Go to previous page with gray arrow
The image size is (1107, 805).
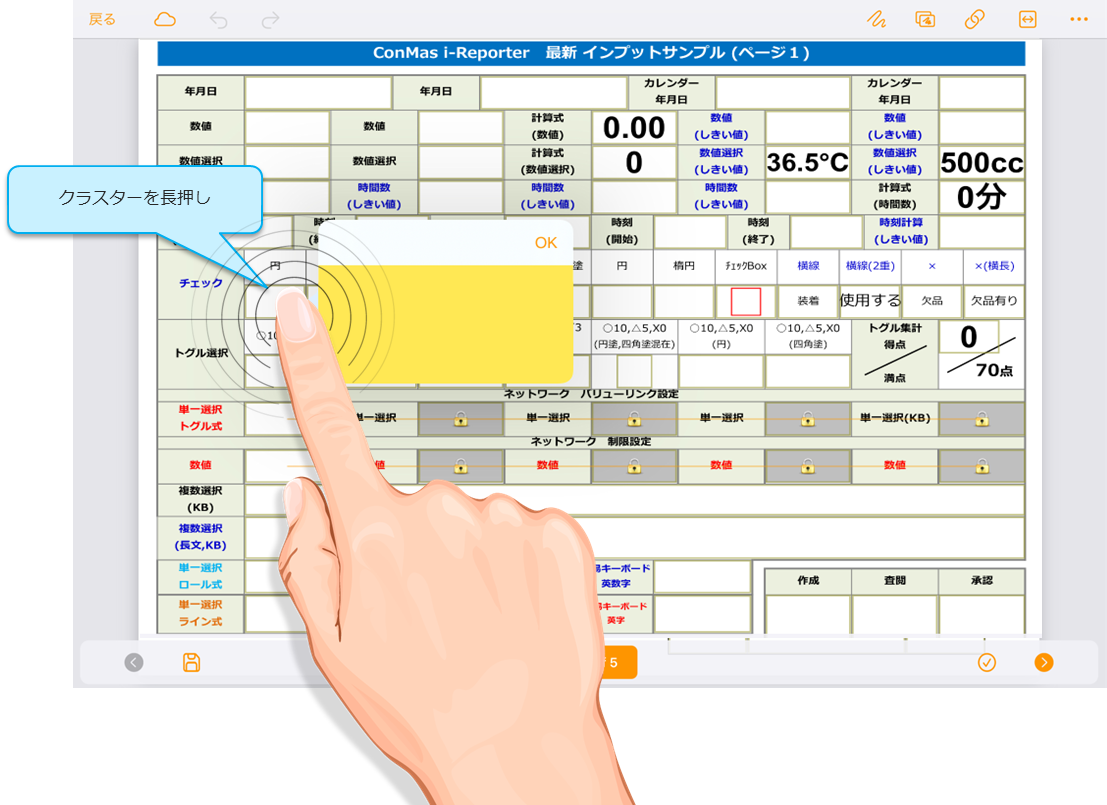[134, 662]
